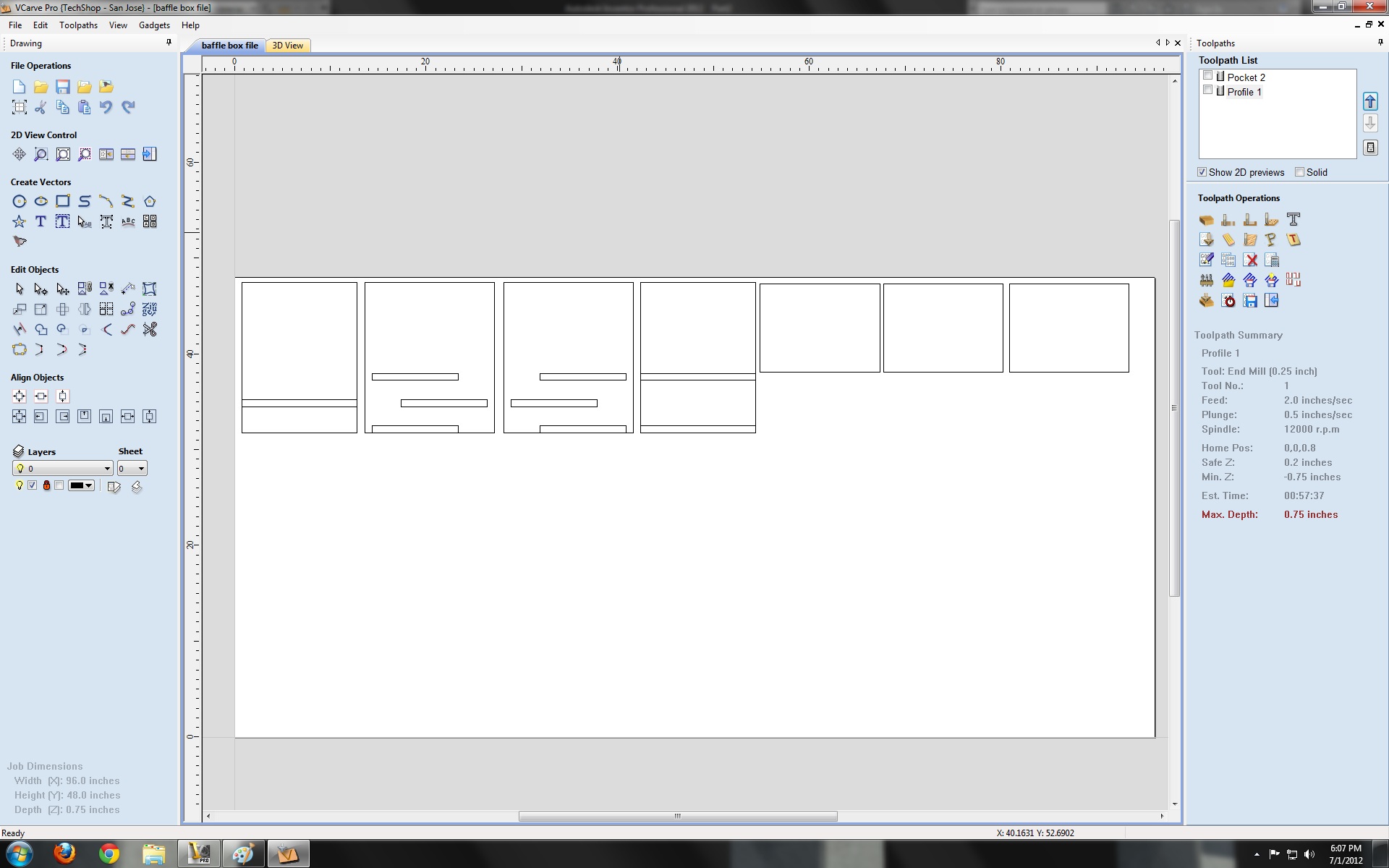
Task: Open the Estimate machining times stopwatch icon
Action: coord(1228,300)
